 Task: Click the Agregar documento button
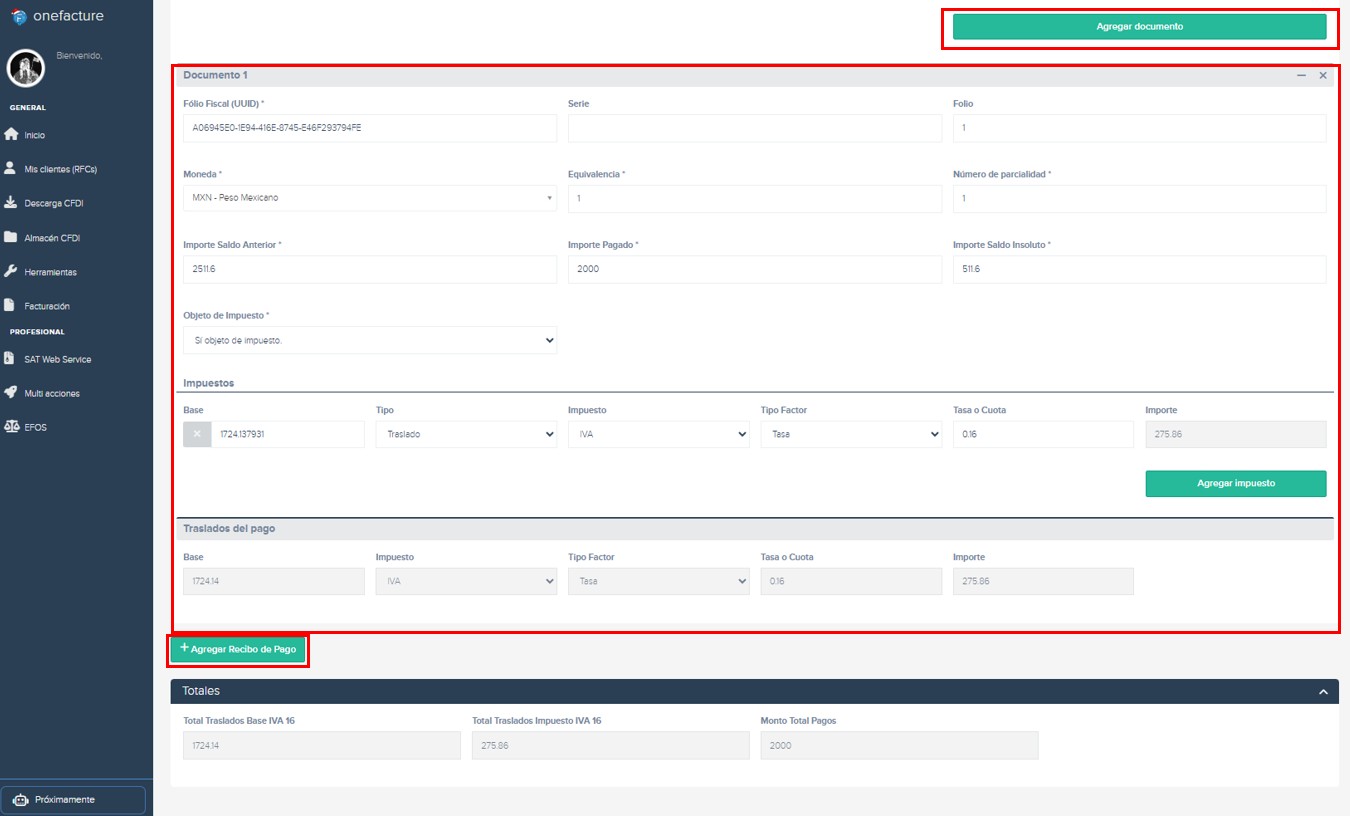[1140, 27]
